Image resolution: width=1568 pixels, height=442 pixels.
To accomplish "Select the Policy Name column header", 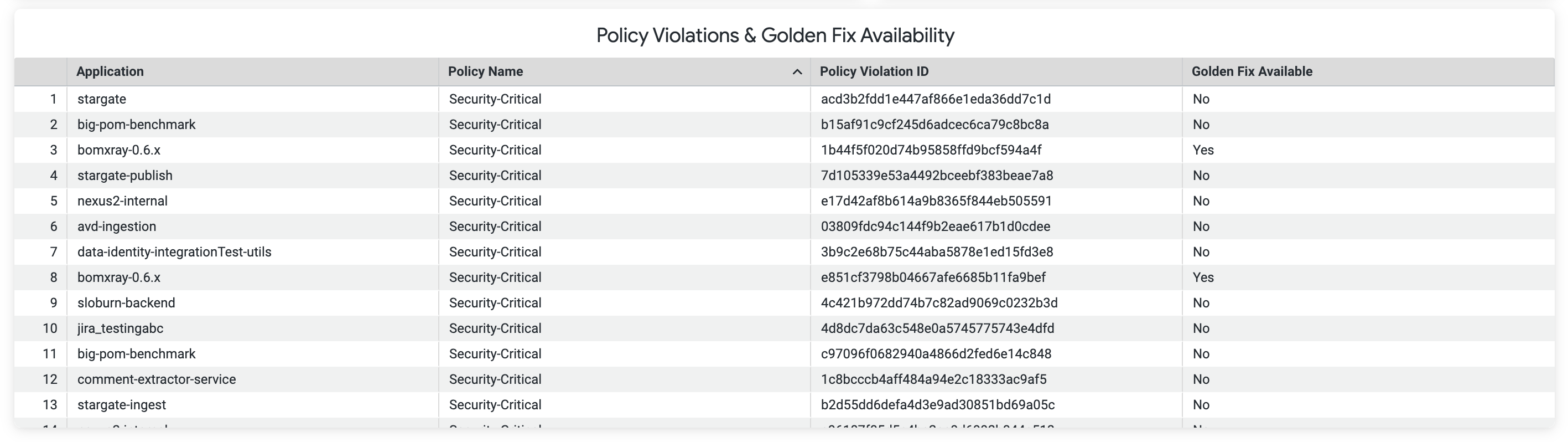I will coord(625,72).
